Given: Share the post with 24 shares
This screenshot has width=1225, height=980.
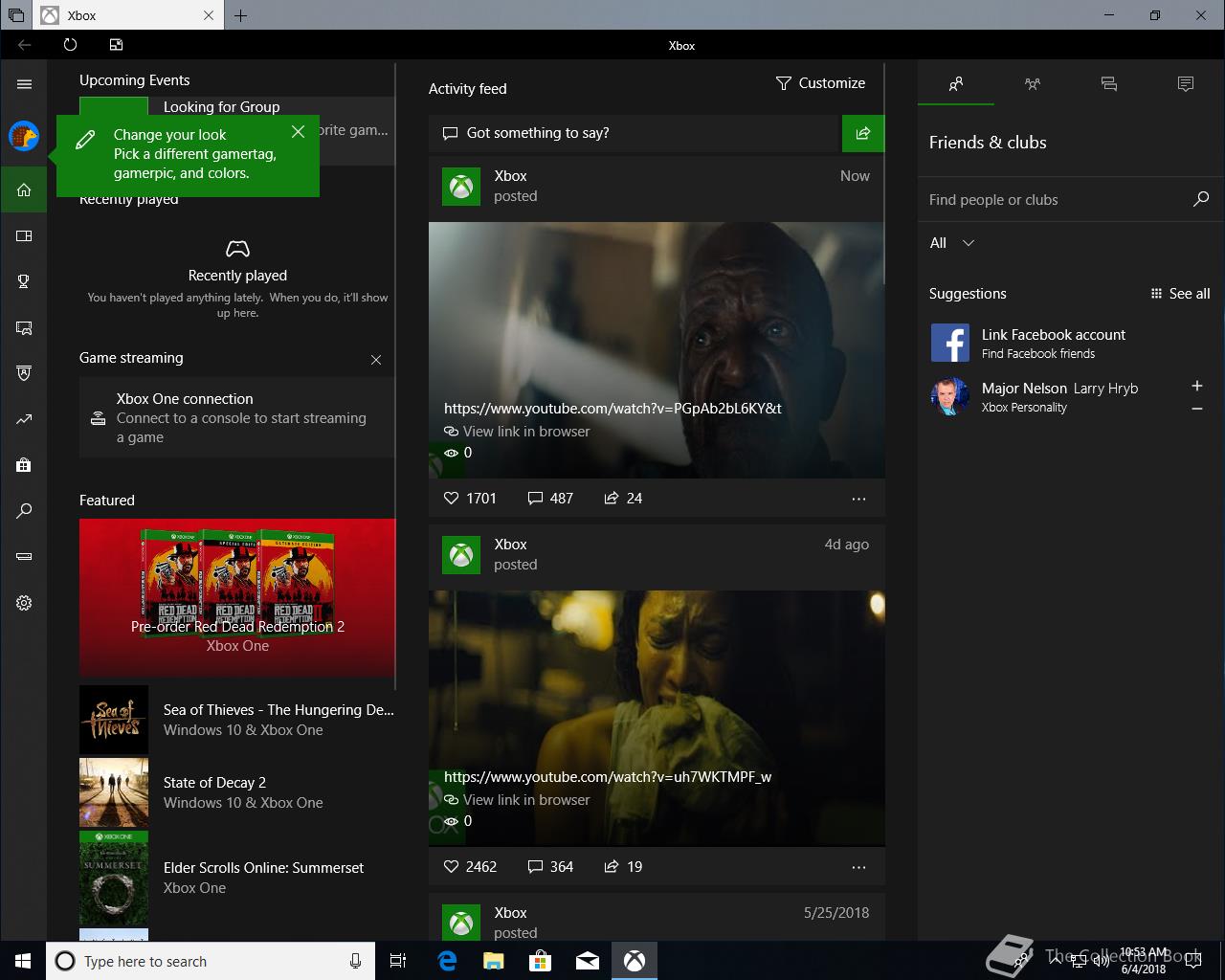Looking at the screenshot, I should tap(623, 498).
